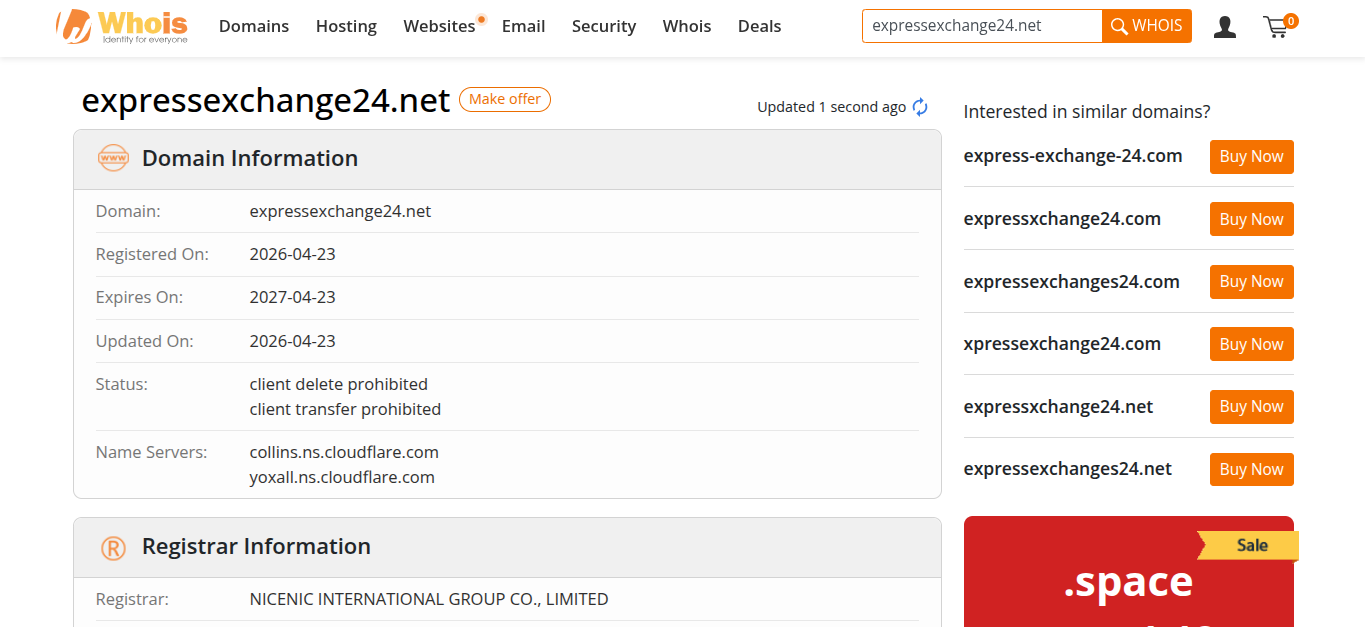Click the Make offer button
The height and width of the screenshot is (627, 1365).
click(505, 99)
